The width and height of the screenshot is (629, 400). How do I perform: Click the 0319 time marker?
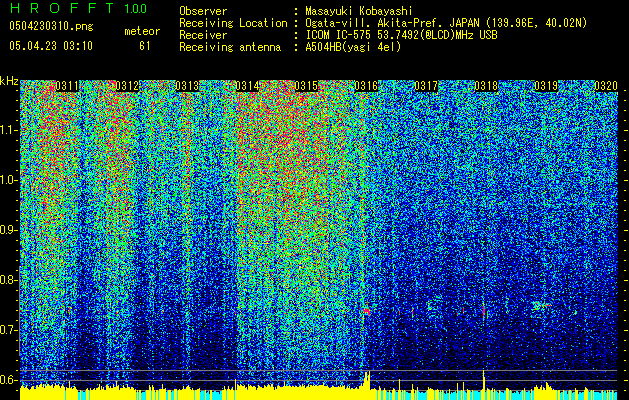click(546, 86)
